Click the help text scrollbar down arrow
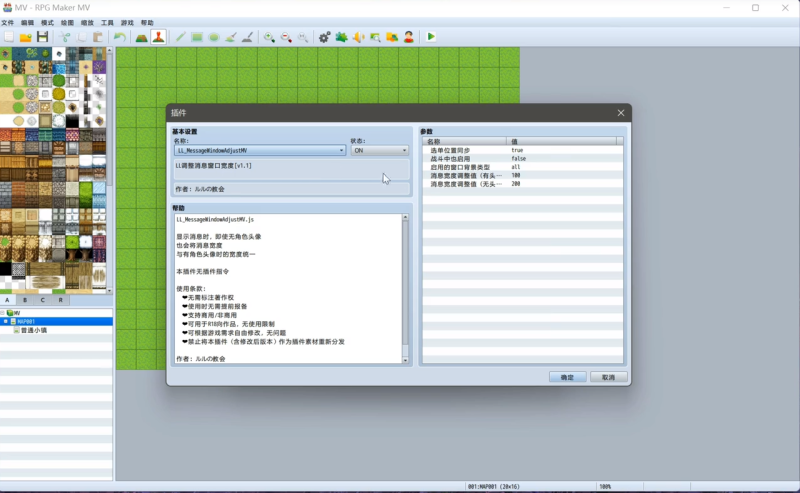800x493 pixels. pyautogui.click(x=405, y=360)
